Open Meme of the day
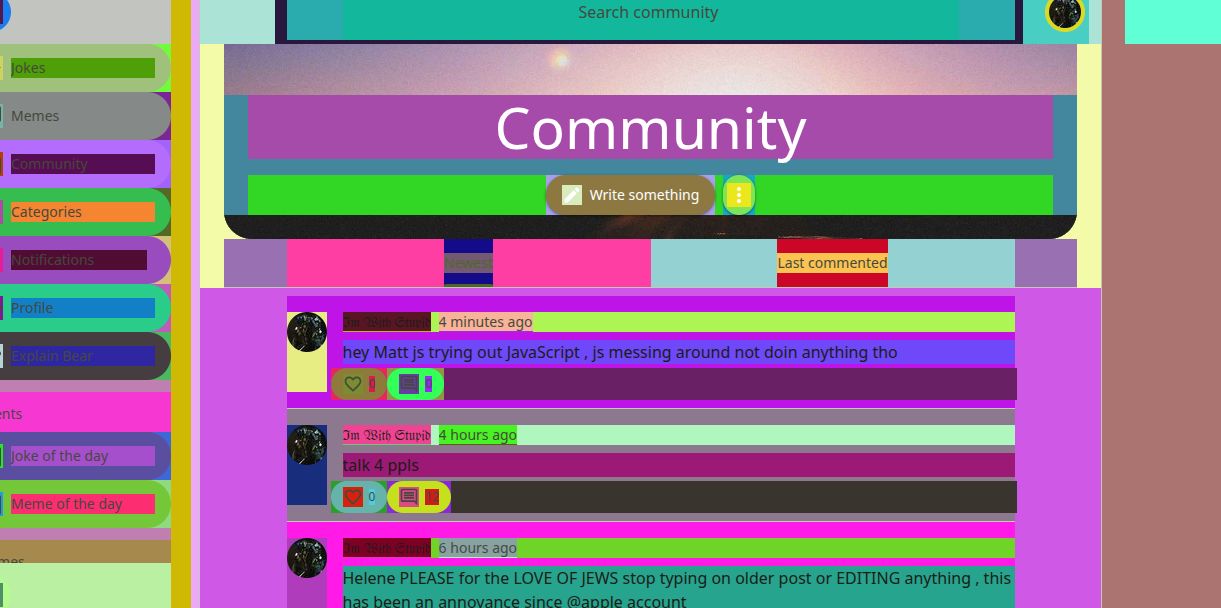Screen dimensions: 1221x608 (x=82, y=504)
